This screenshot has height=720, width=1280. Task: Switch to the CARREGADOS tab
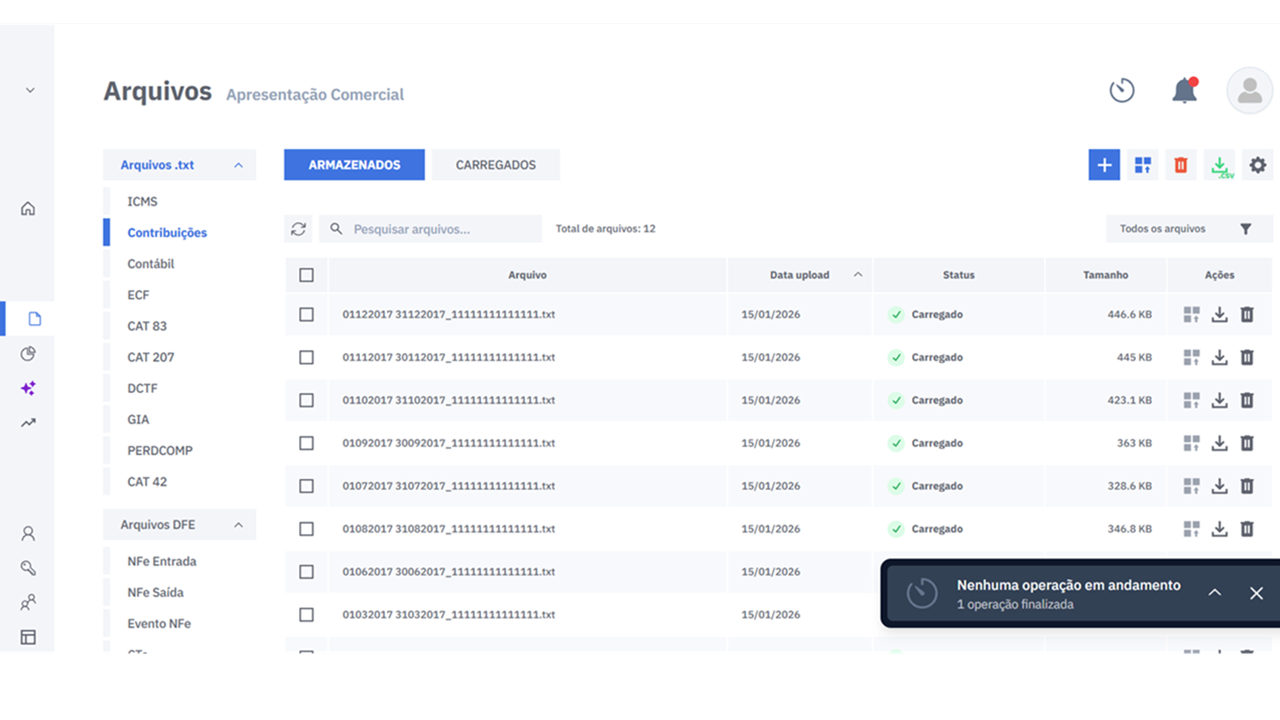pos(496,165)
